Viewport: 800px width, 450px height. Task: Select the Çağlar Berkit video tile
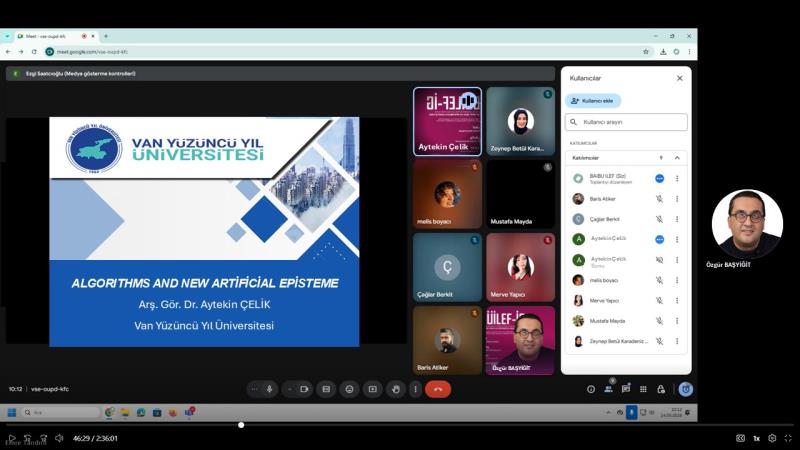pyautogui.click(x=447, y=267)
